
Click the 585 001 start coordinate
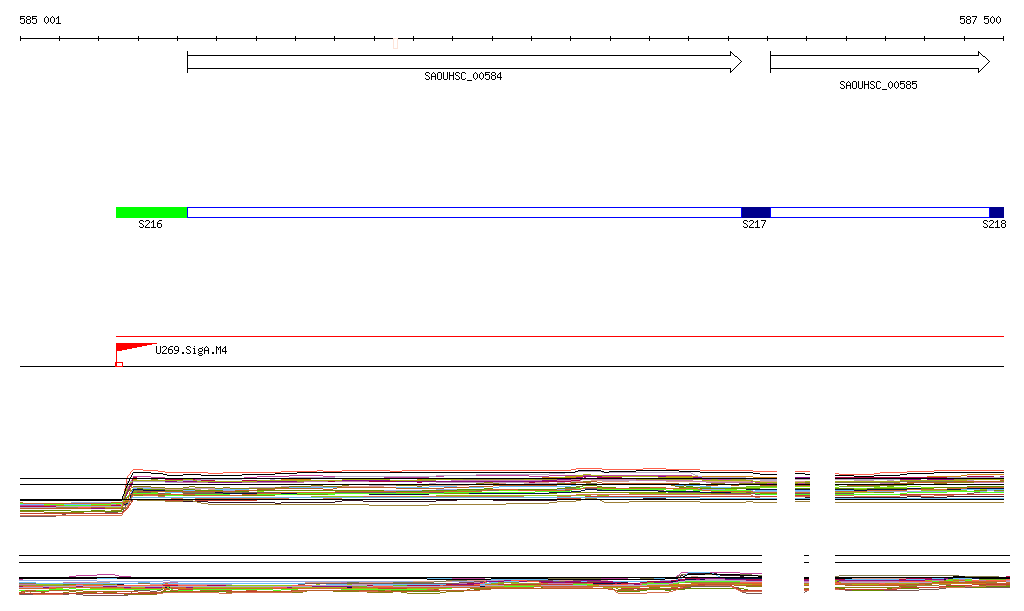pos(40,20)
